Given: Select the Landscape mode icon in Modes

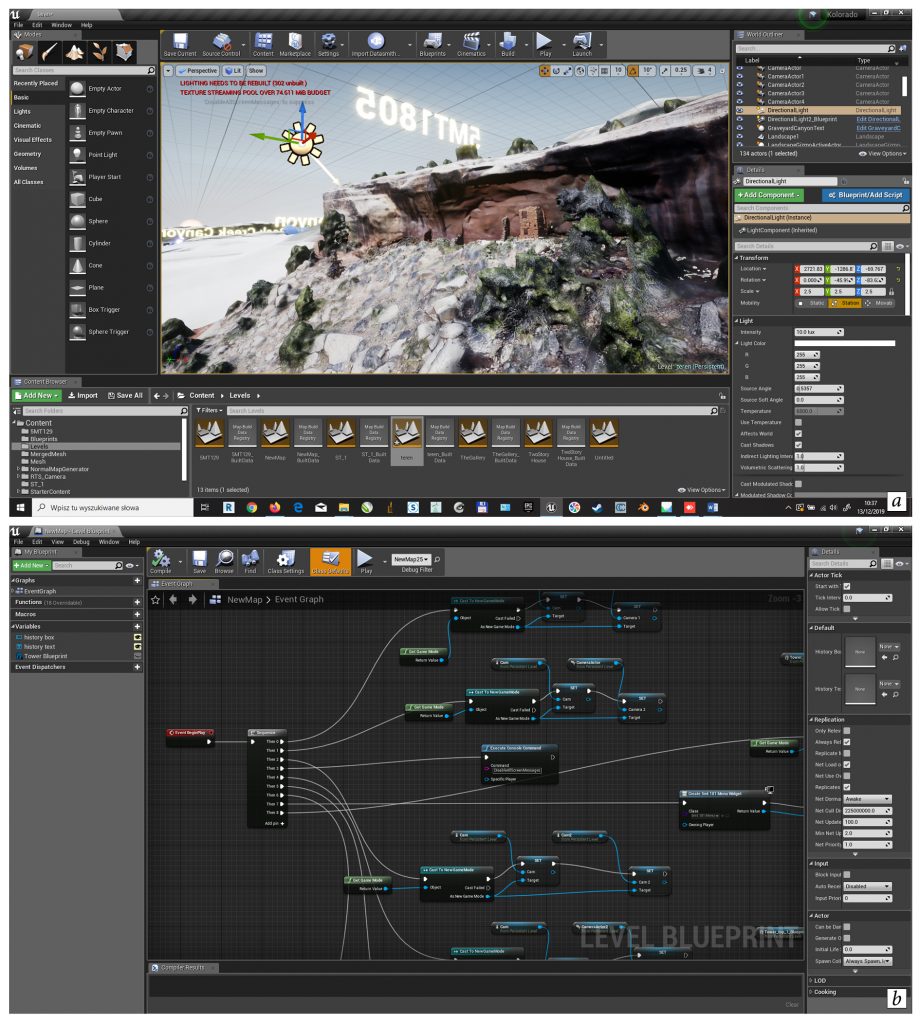Looking at the screenshot, I should click(x=74, y=52).
